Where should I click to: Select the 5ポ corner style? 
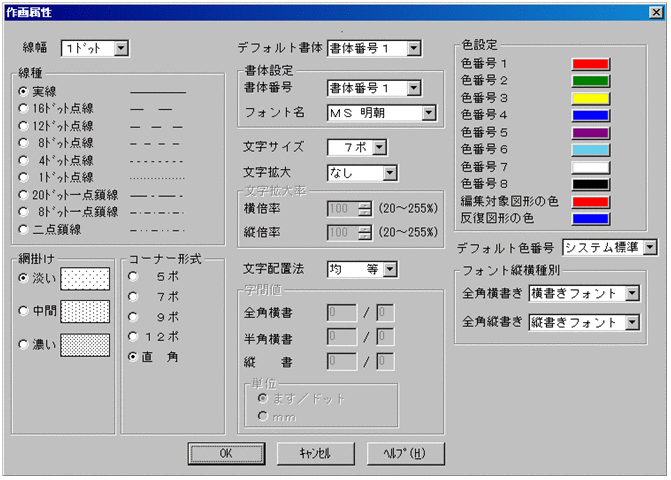[133, 277]
